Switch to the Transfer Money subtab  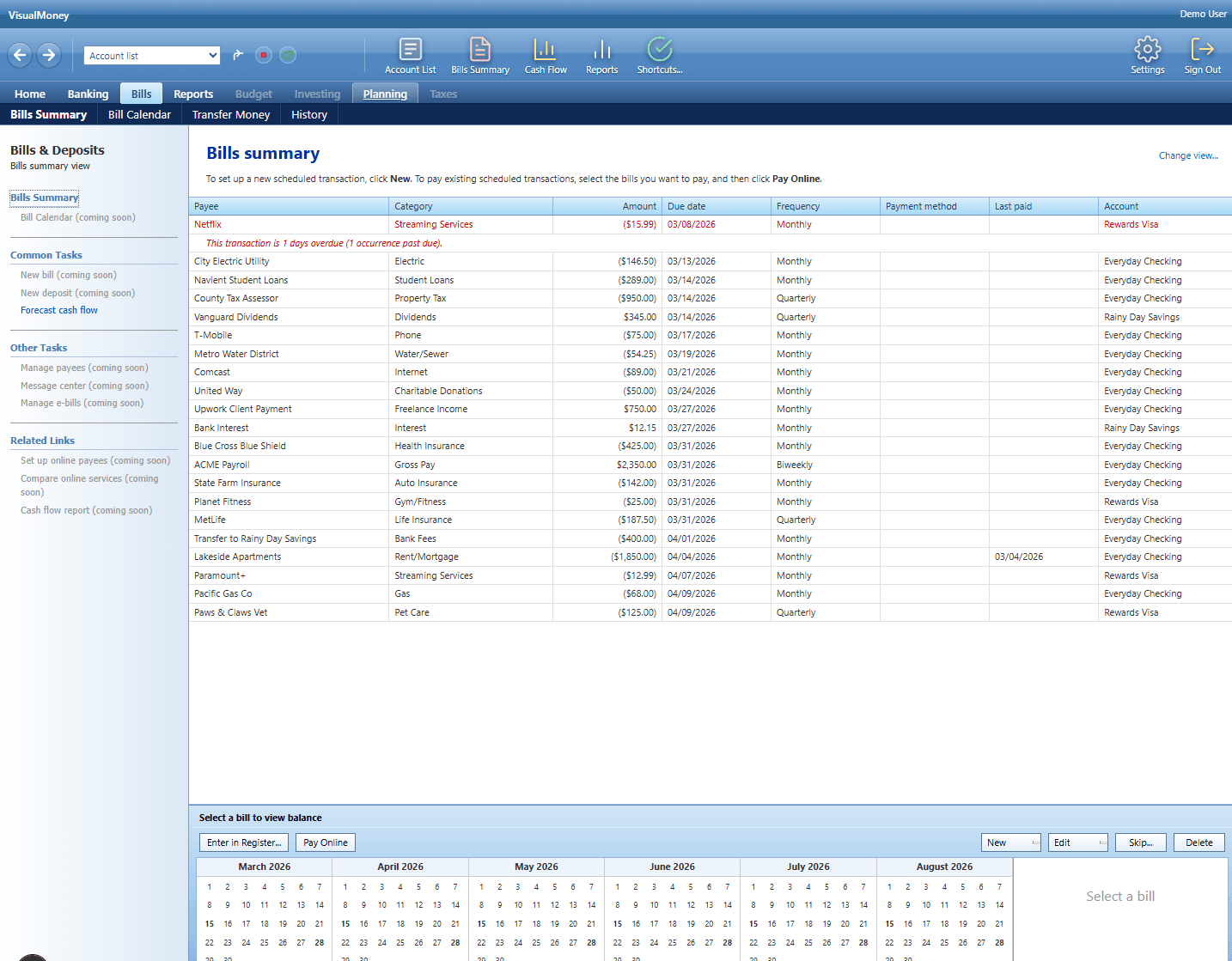[x=230, y=115]
